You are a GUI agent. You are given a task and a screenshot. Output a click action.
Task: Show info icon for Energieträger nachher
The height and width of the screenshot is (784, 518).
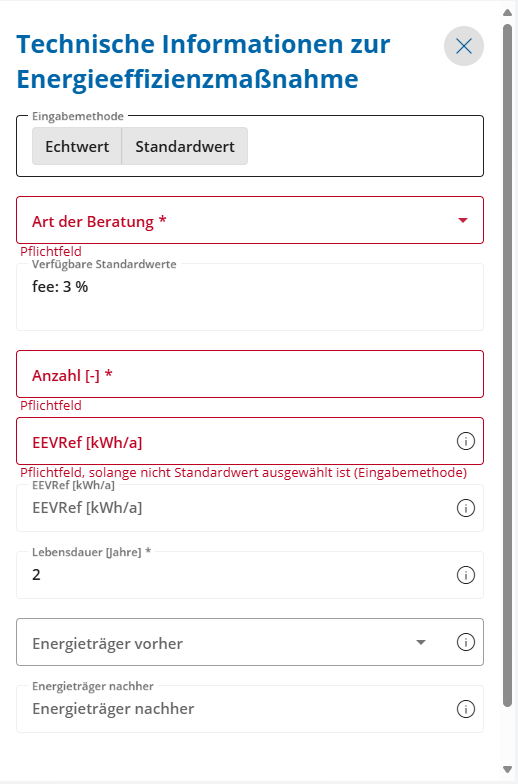(x=466, y=709)
